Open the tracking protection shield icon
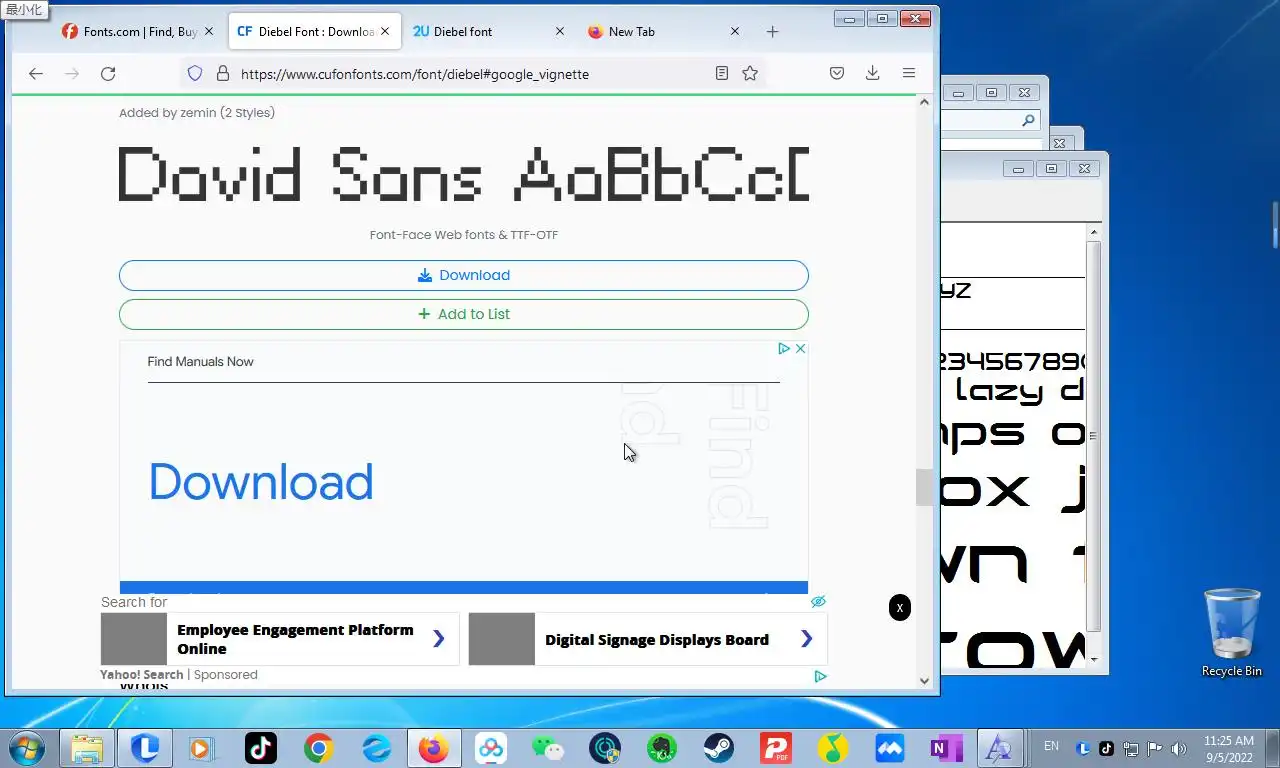The height and width of the screenshot is (768, 1280). pos(195,73)
